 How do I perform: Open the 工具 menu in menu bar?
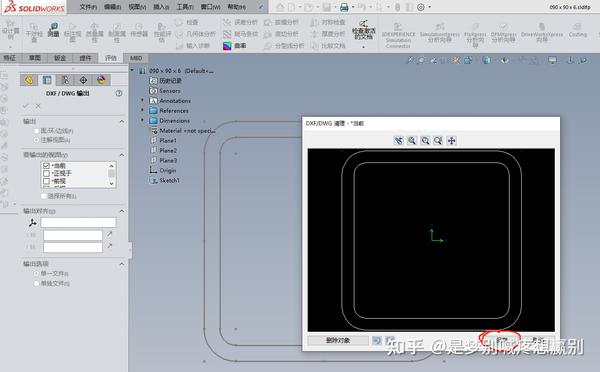[x=184, y=7]
